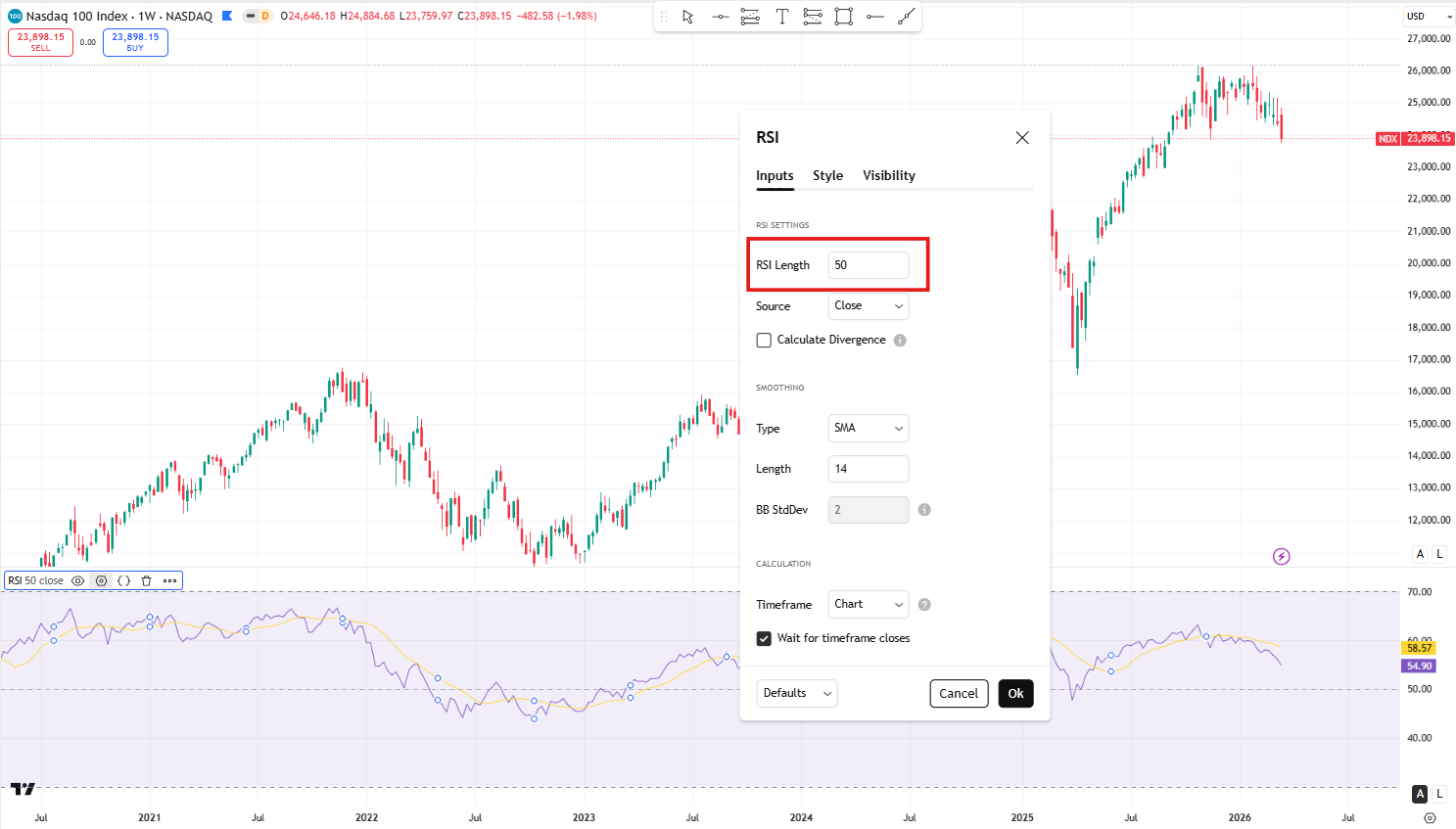The height and width of the screenshot is (829, 1456).
Task: Open RSI indicator settings gear icon
Action: tap(101, 580)
